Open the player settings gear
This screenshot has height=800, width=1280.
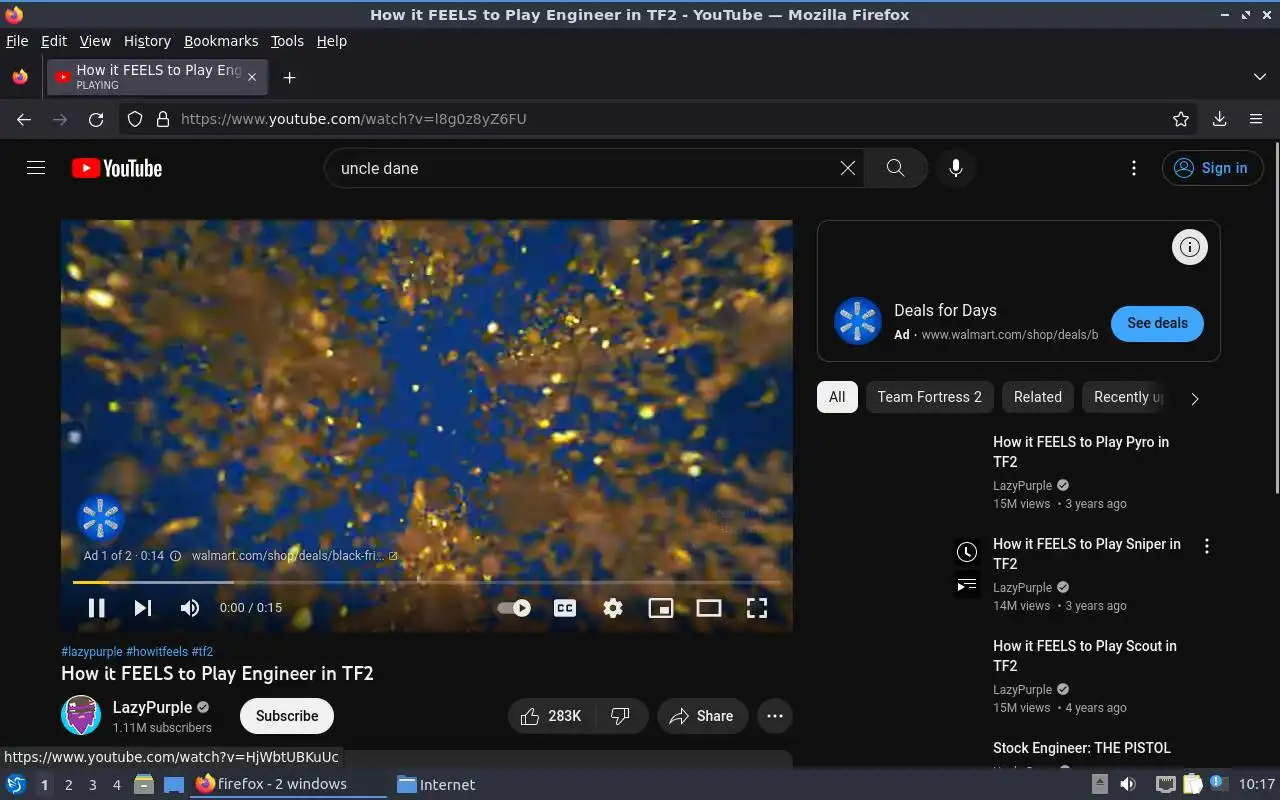coord(613,607)
